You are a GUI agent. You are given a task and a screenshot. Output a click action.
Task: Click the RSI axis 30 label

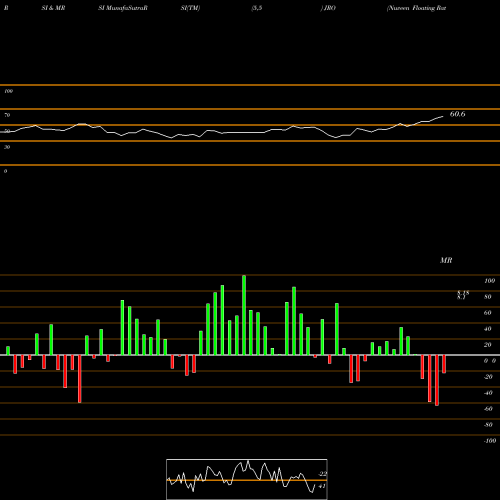(x=7, y=147)
